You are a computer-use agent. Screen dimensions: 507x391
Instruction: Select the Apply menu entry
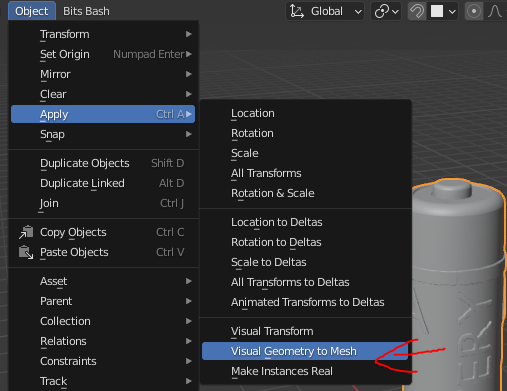(x=103, y=114)
